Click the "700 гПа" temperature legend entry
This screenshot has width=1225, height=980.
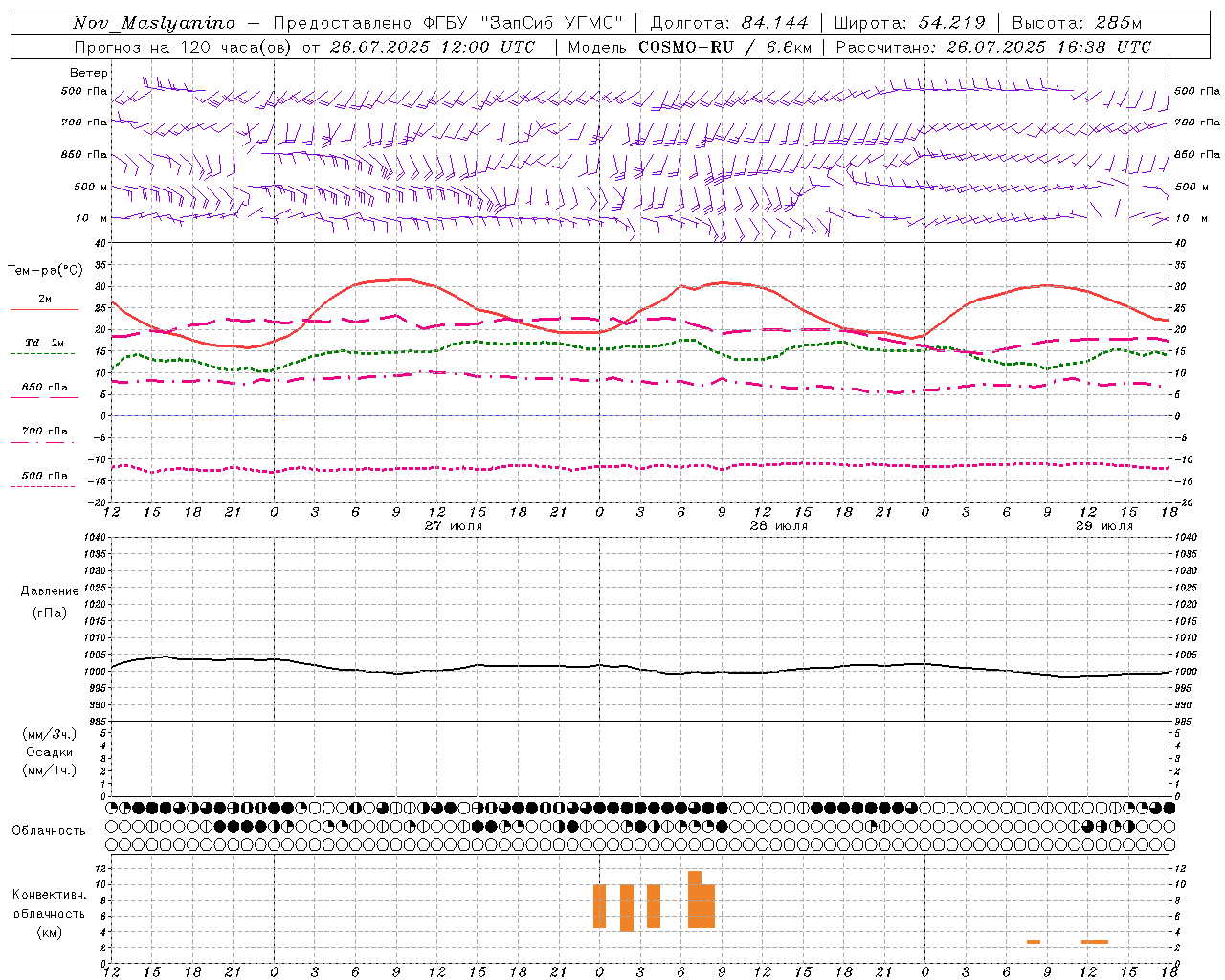pyautogui.click(x=44, y=432)
